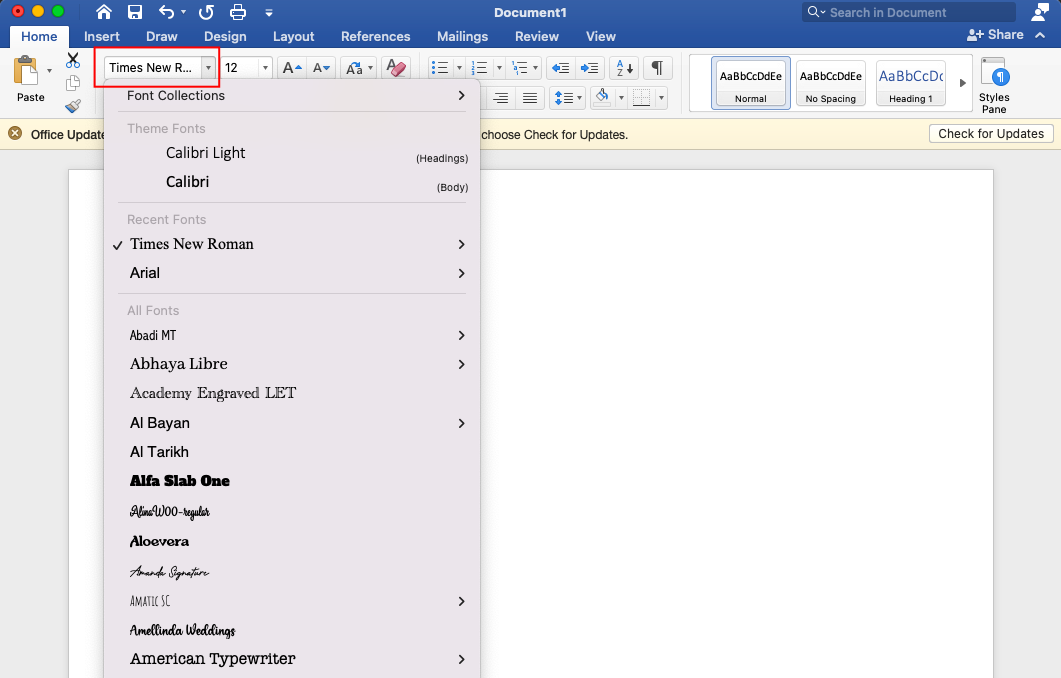The image size is (1061, 678).
Task: Activate Format Painter brush
Action: (x=73, y=106)
